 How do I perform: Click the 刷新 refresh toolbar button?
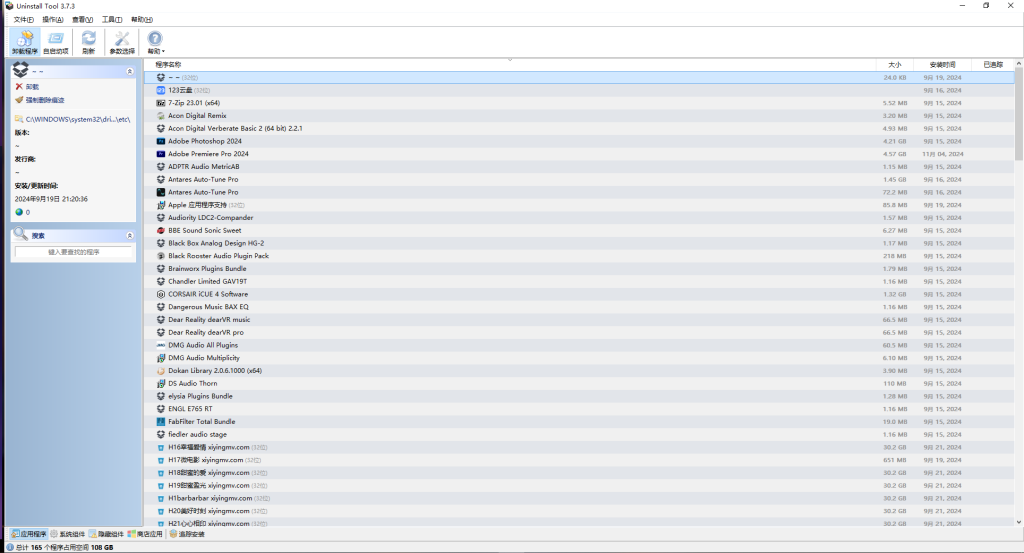click(88, 42)
